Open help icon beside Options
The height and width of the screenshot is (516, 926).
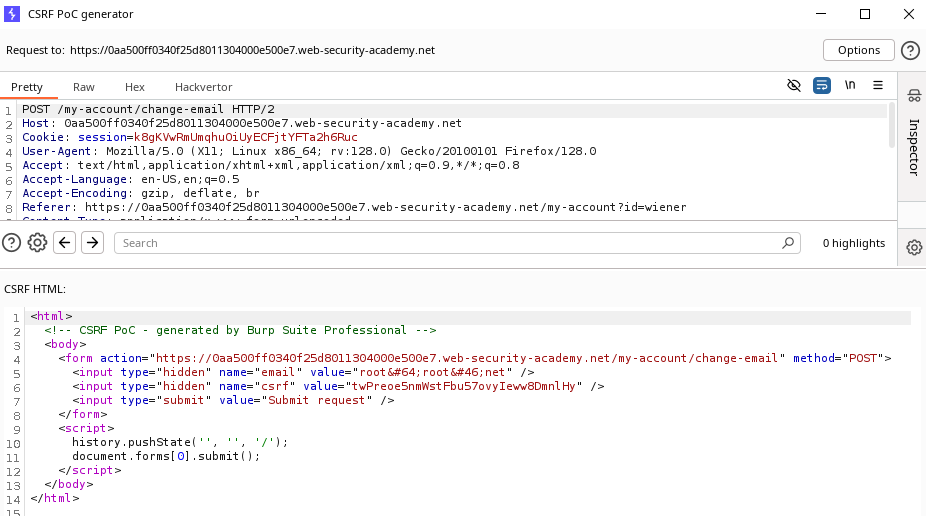(910, 50)
